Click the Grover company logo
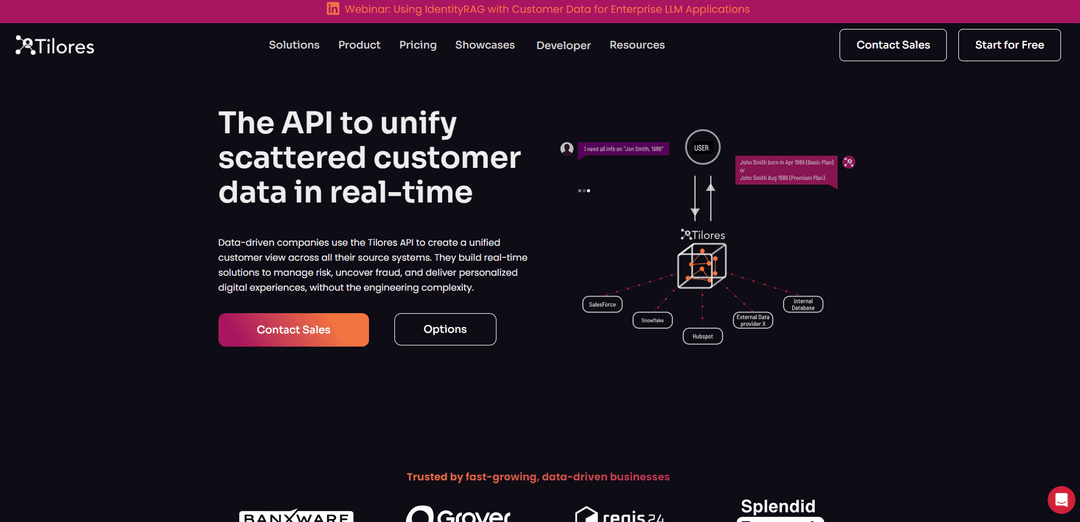 coord(458,514)
